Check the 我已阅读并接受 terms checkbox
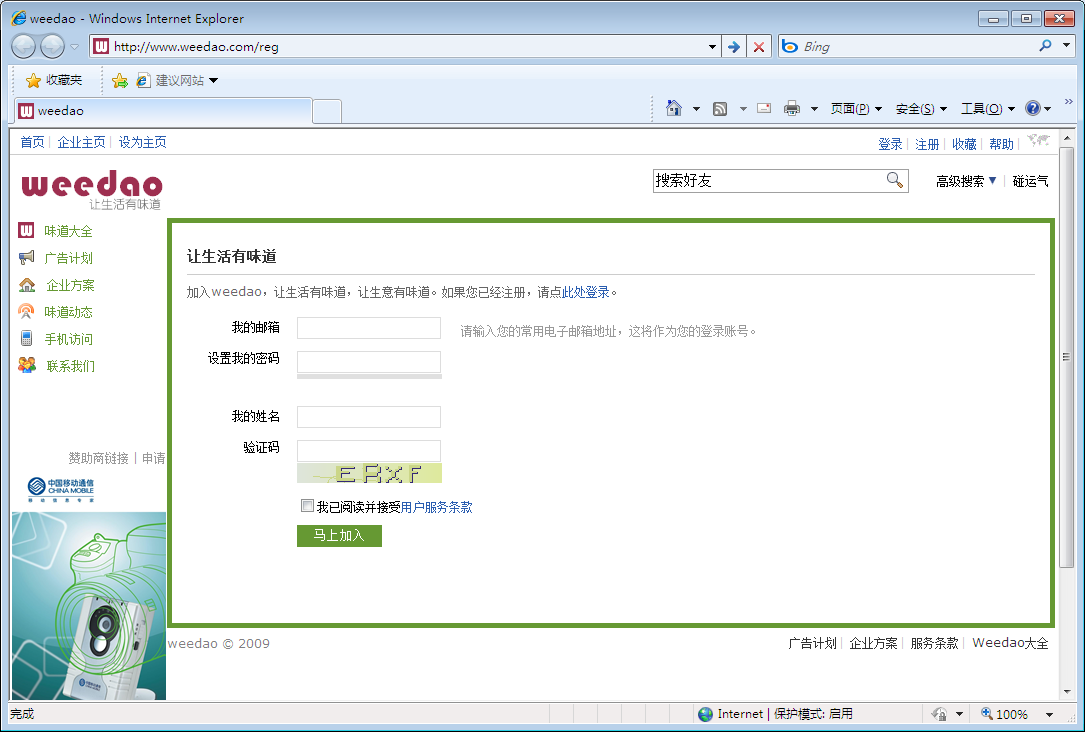Viewport: 1085px width, 732px height. [x=307, y=506]
